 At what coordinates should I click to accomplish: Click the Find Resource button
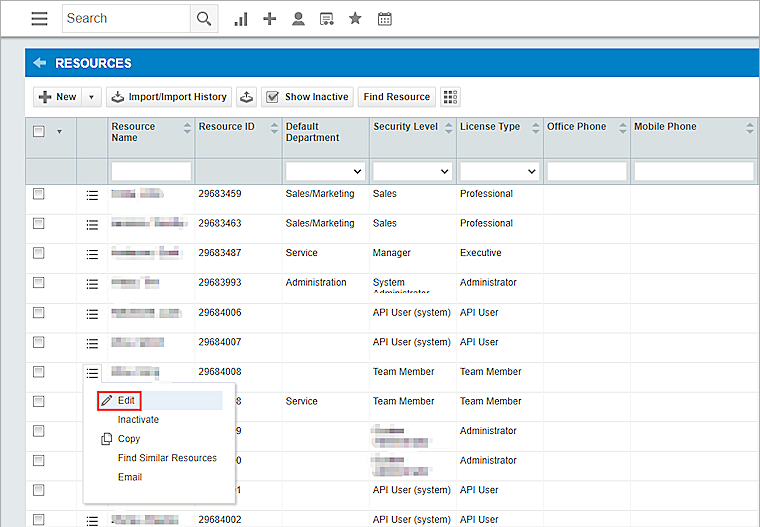[x=397, y=97]
